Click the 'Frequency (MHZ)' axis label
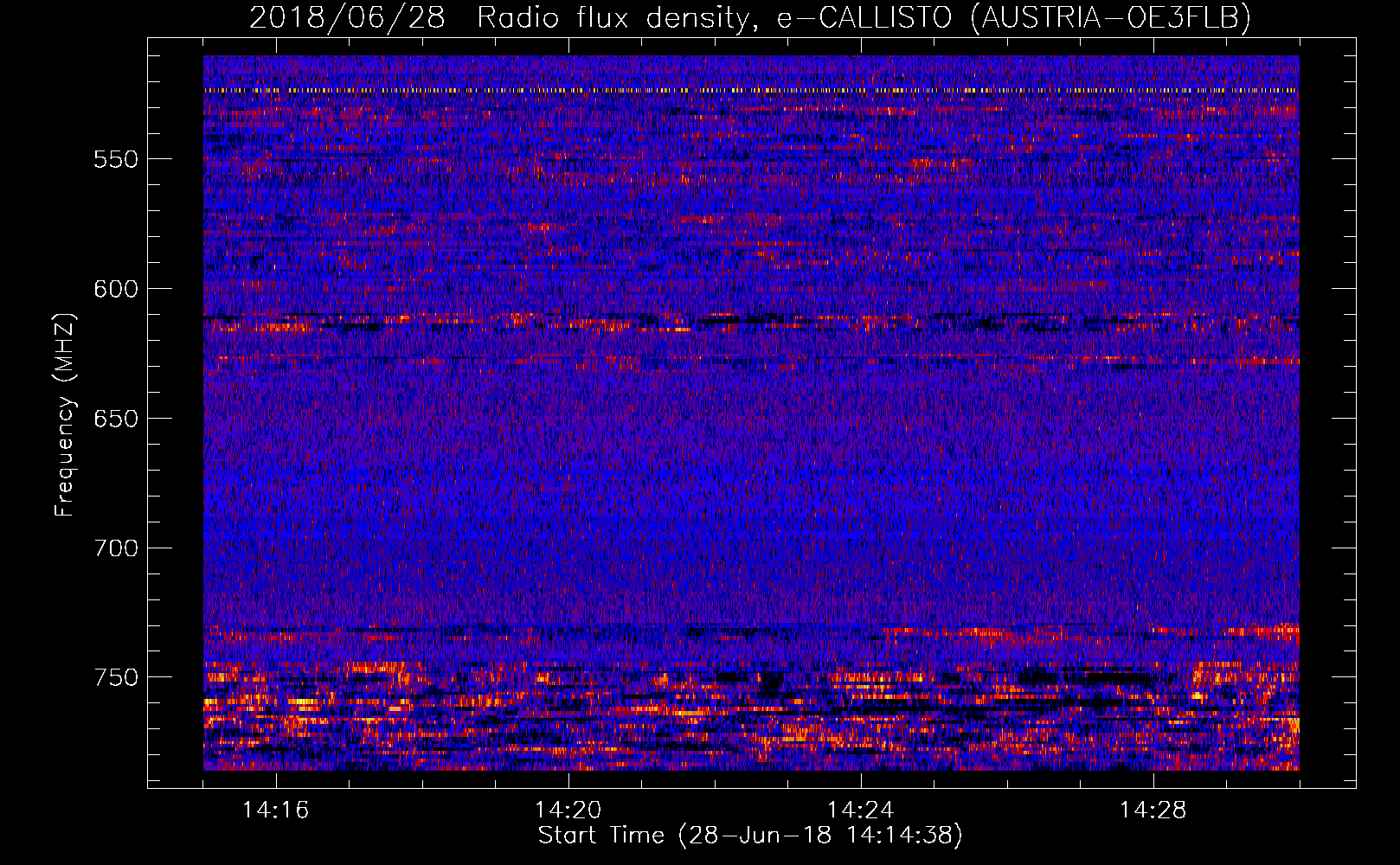1400x865 pixels. [x=64, y=414]
